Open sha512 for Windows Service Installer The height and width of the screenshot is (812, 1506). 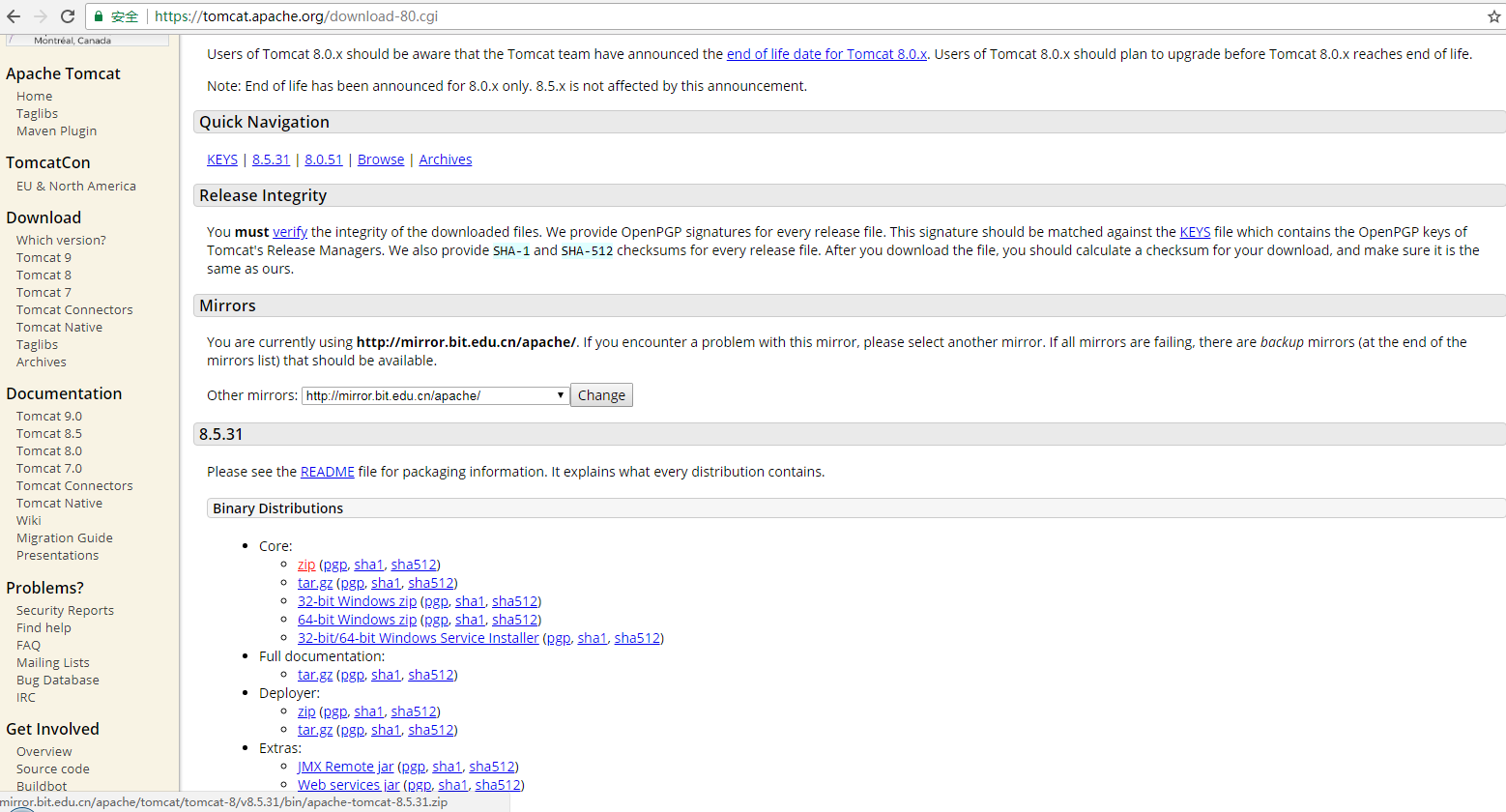click(637, 638)
